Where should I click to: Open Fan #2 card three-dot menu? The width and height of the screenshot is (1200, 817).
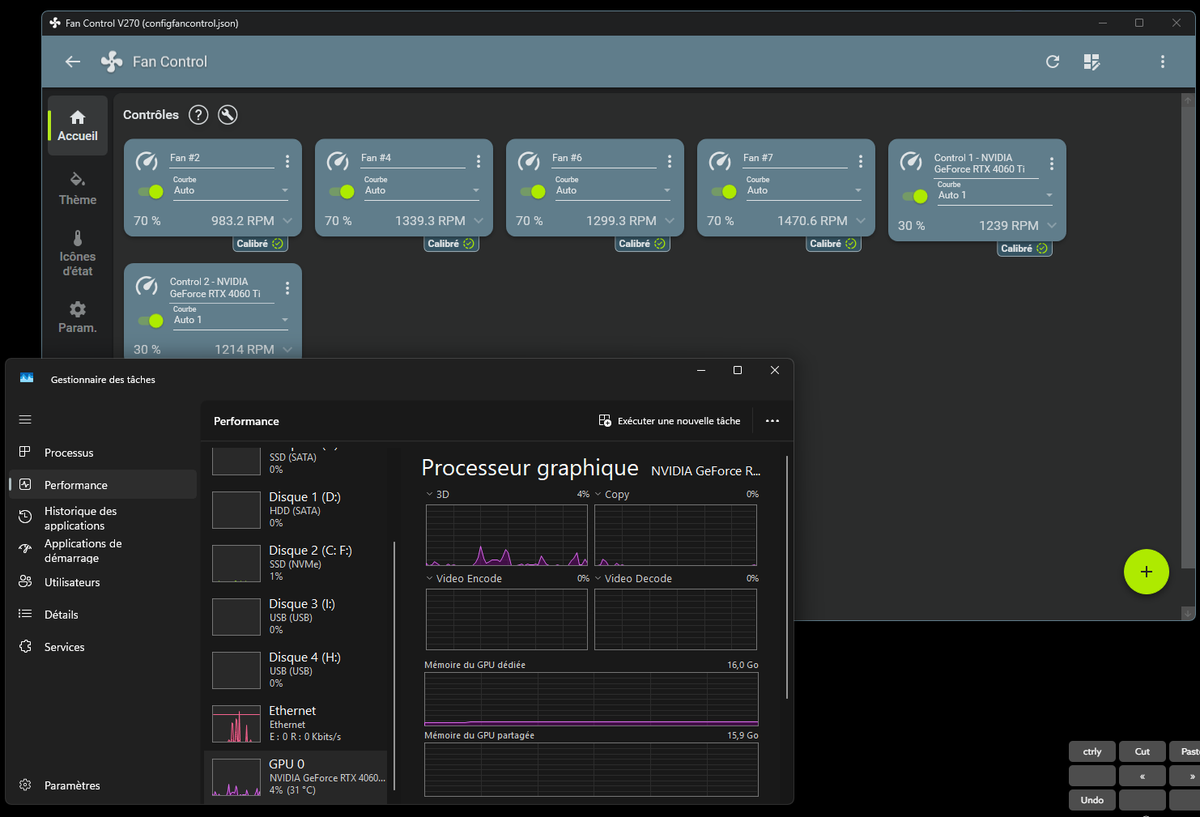(x=288, y=161)
